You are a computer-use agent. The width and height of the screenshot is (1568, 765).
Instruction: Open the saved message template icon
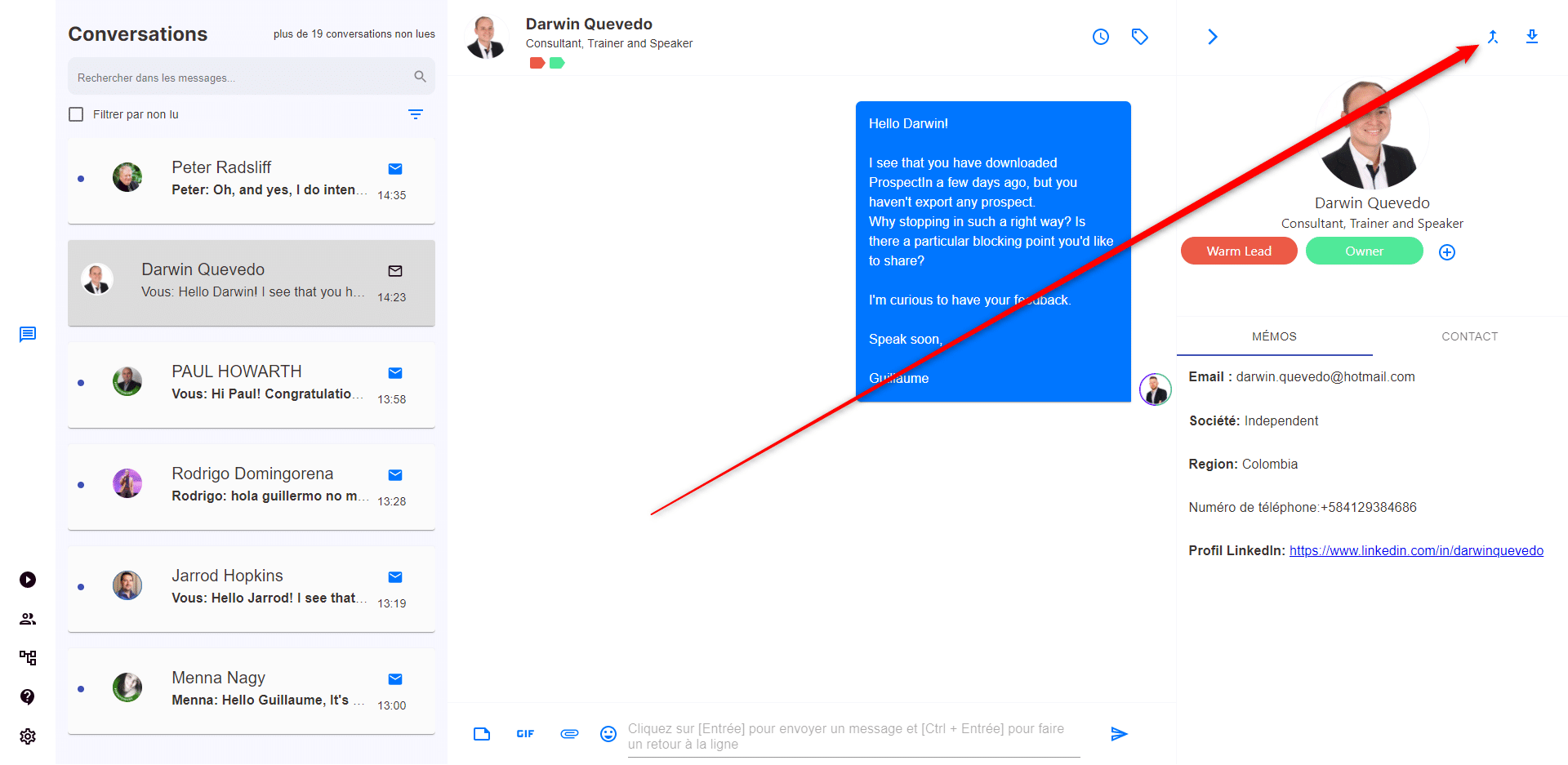coord(482,734)
